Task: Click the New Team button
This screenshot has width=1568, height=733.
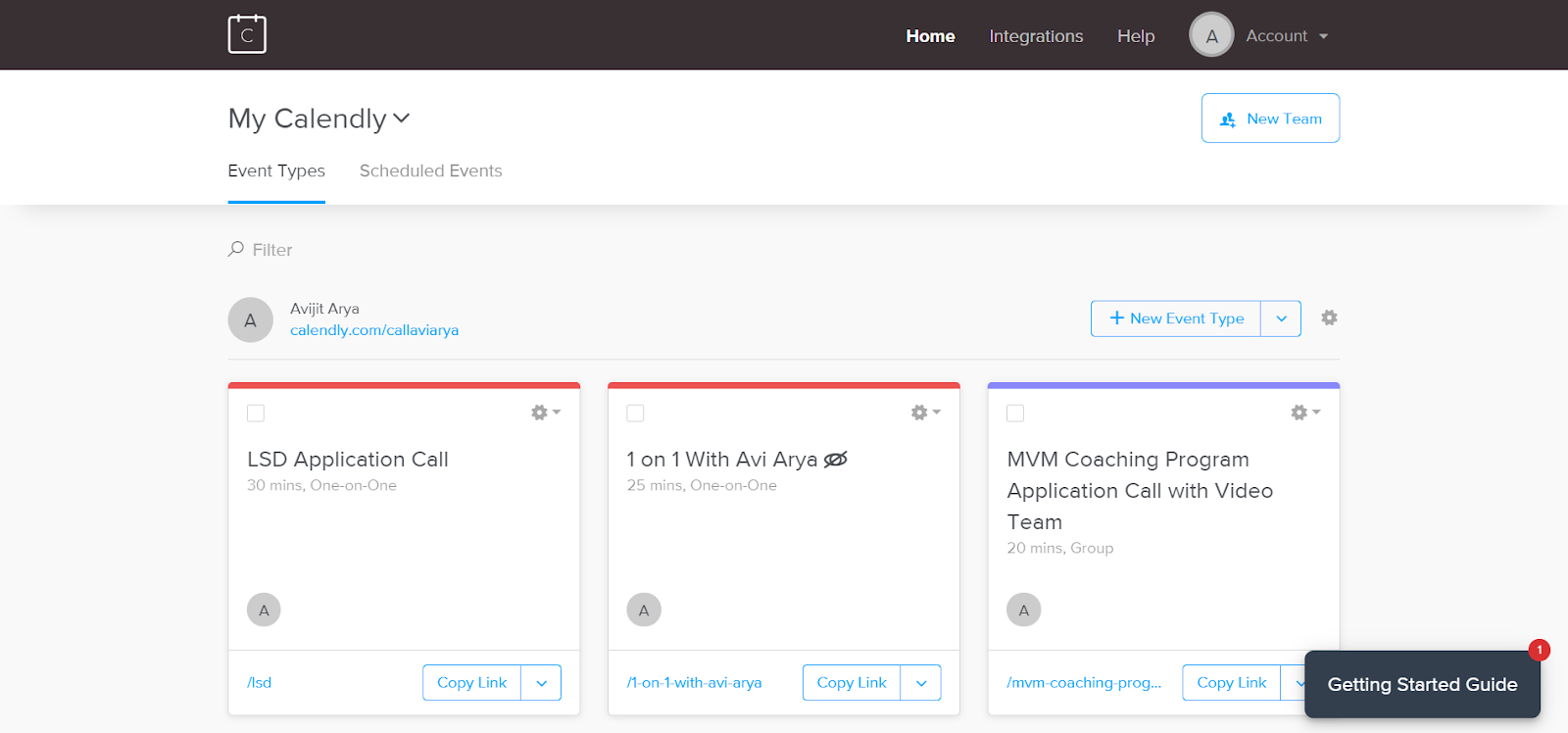Action: 1270,119
